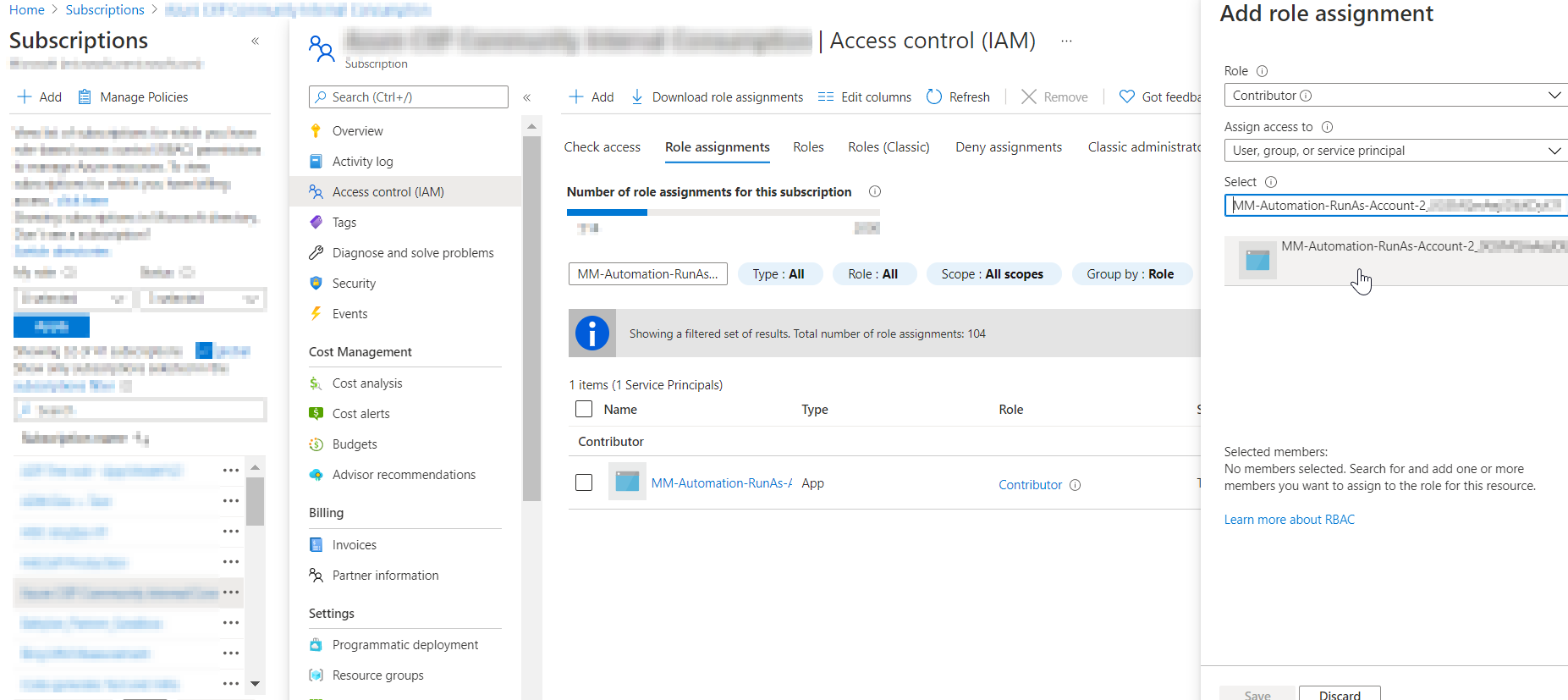Click Download role assignments arrow icon
Viewport: 1568px width, 700px height.
(637, 96)
